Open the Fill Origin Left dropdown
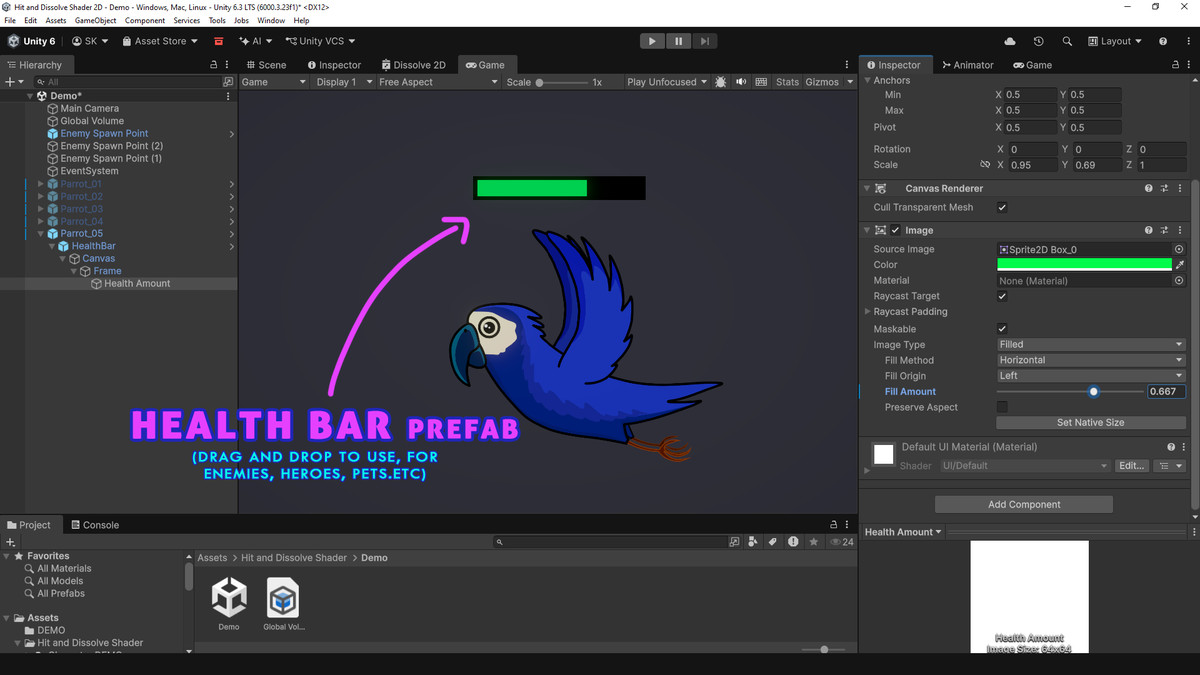 [x=1091, y=376]
